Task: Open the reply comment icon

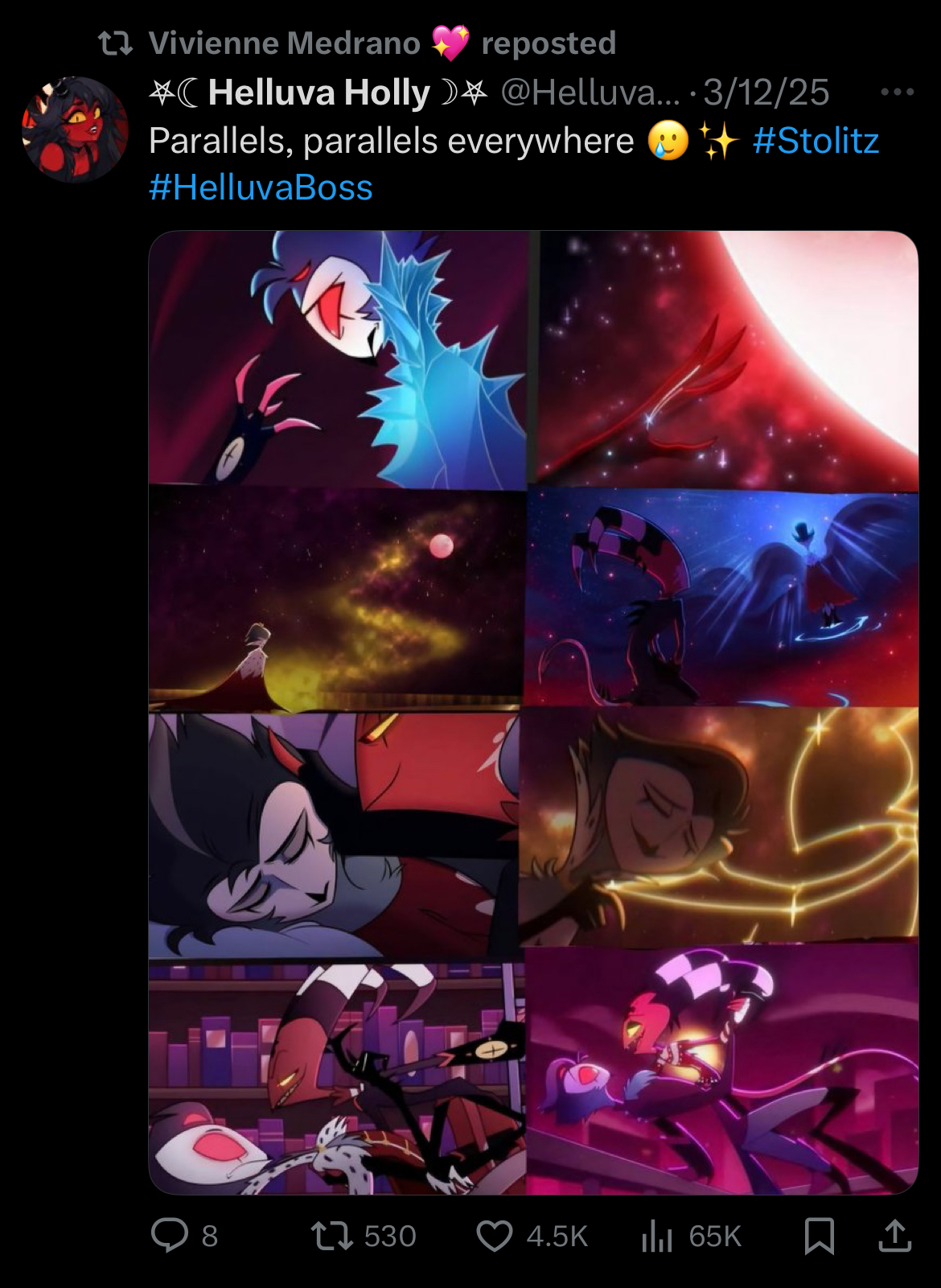Action: [x=170, y=1235]
